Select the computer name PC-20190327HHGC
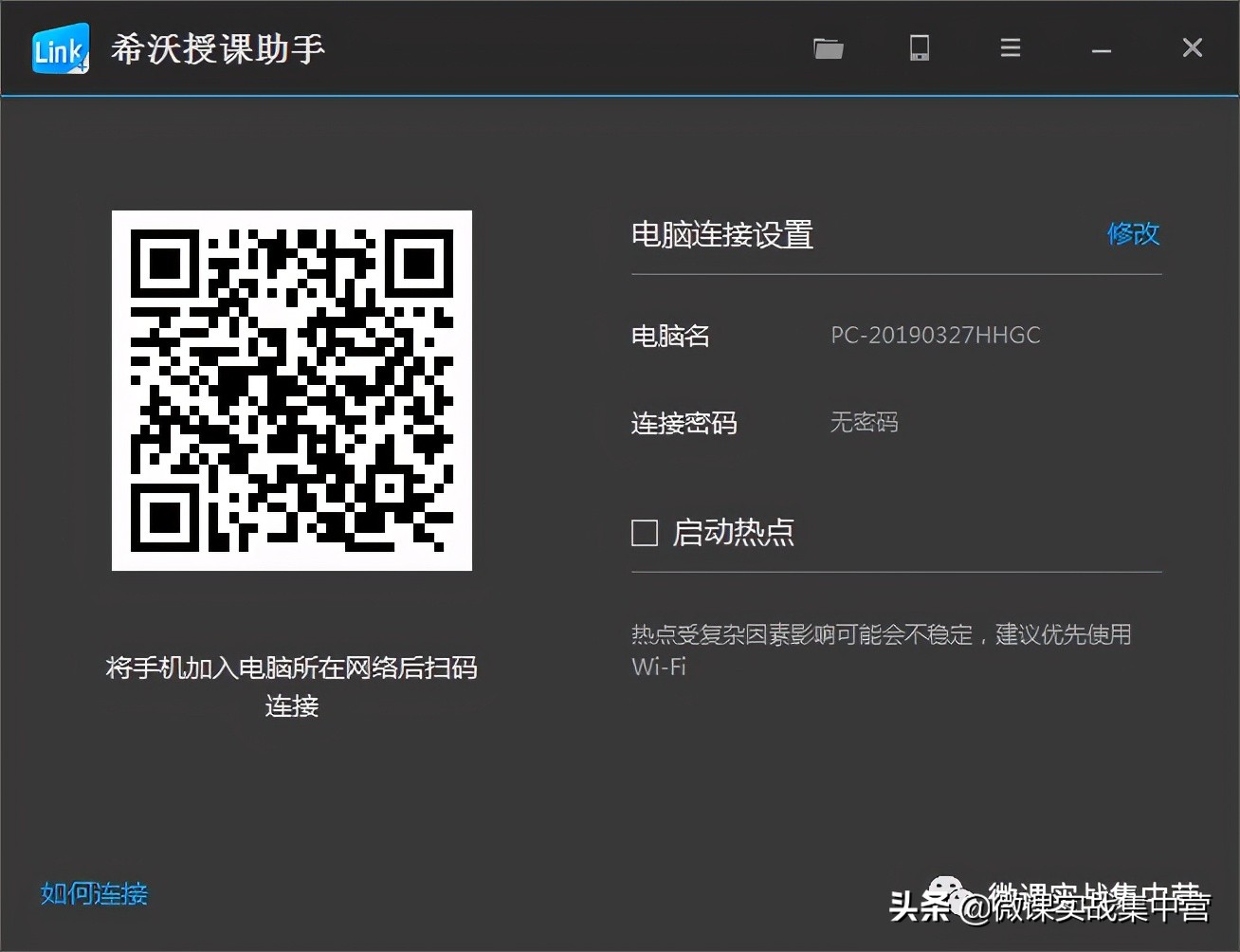This screenshot has height=952, width=1240. (935, 335)
